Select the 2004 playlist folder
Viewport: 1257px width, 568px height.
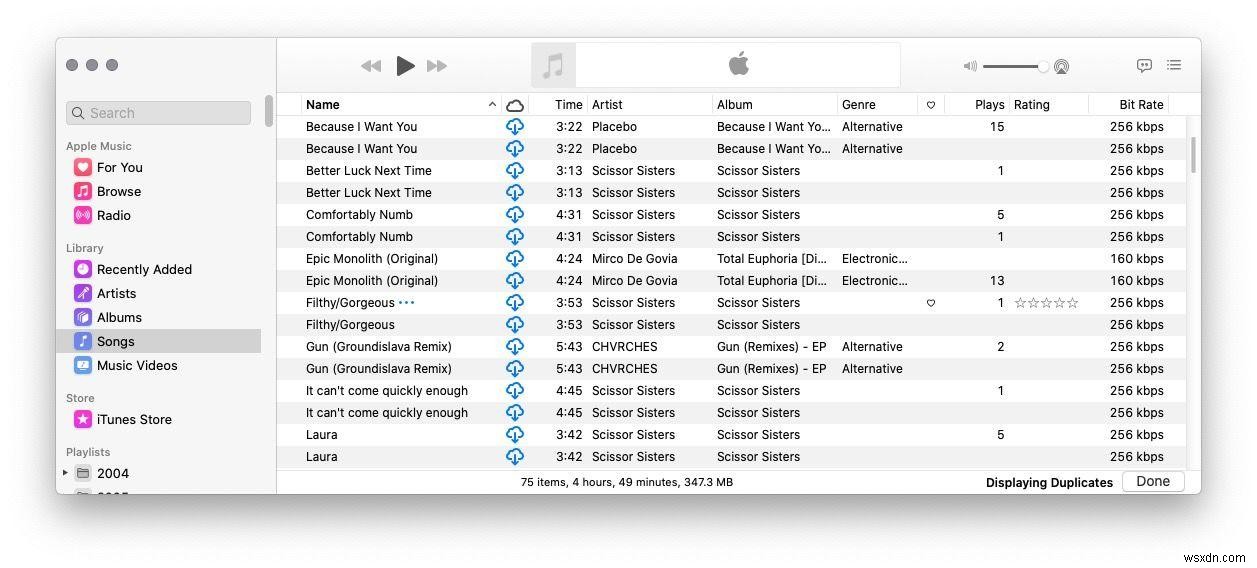pyautogui.click(x=112, y=473)
